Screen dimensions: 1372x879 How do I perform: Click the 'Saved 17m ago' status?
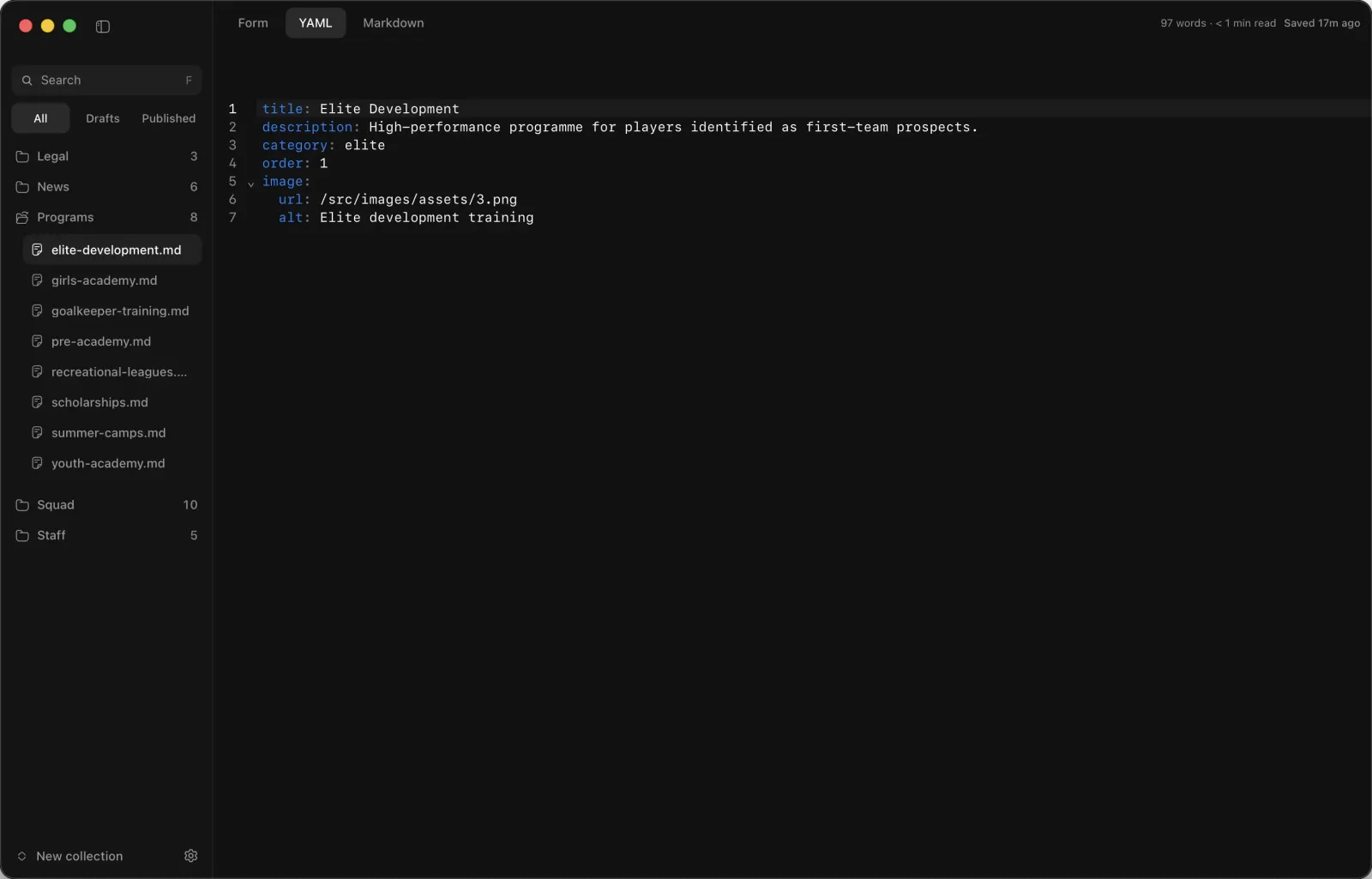(1321, 23)
